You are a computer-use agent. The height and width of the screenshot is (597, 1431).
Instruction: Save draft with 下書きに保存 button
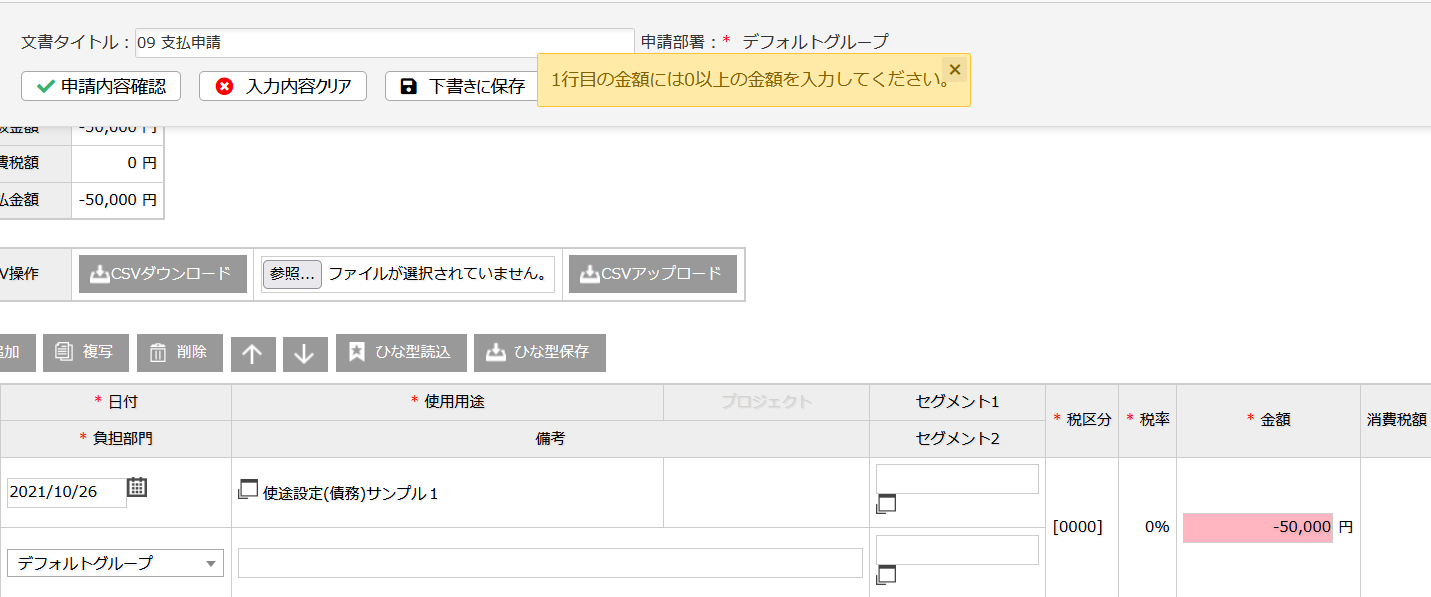pyautogui.click(x=461, y=86)
